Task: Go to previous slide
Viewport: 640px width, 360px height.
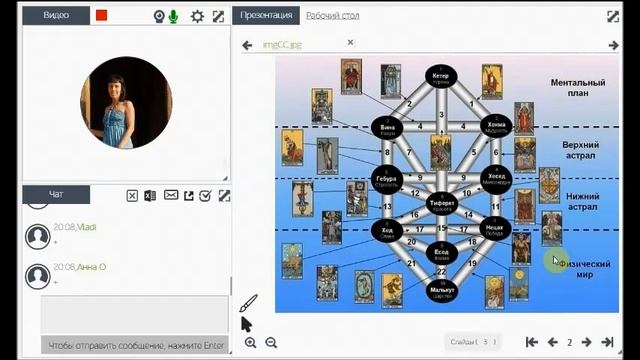Action: click(553, 342)
